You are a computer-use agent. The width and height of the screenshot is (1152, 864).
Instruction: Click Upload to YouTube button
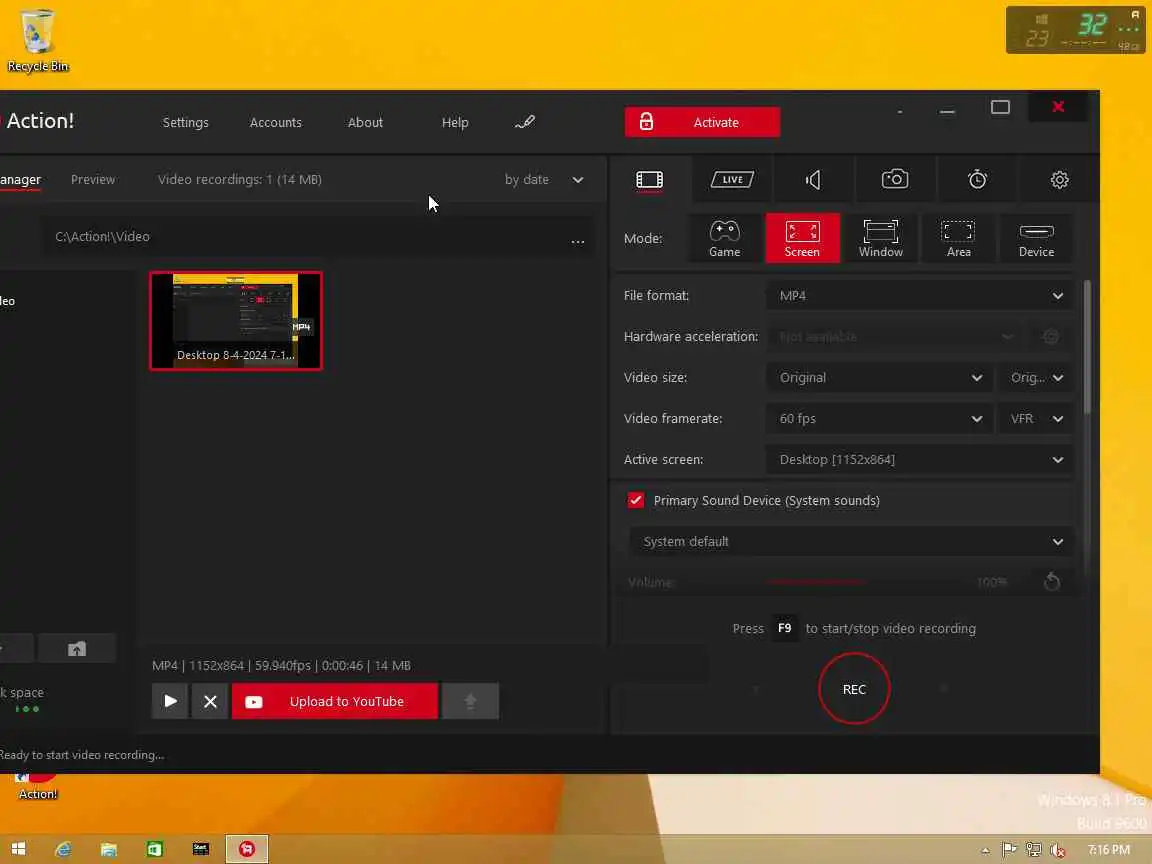[x=335, y=701]
